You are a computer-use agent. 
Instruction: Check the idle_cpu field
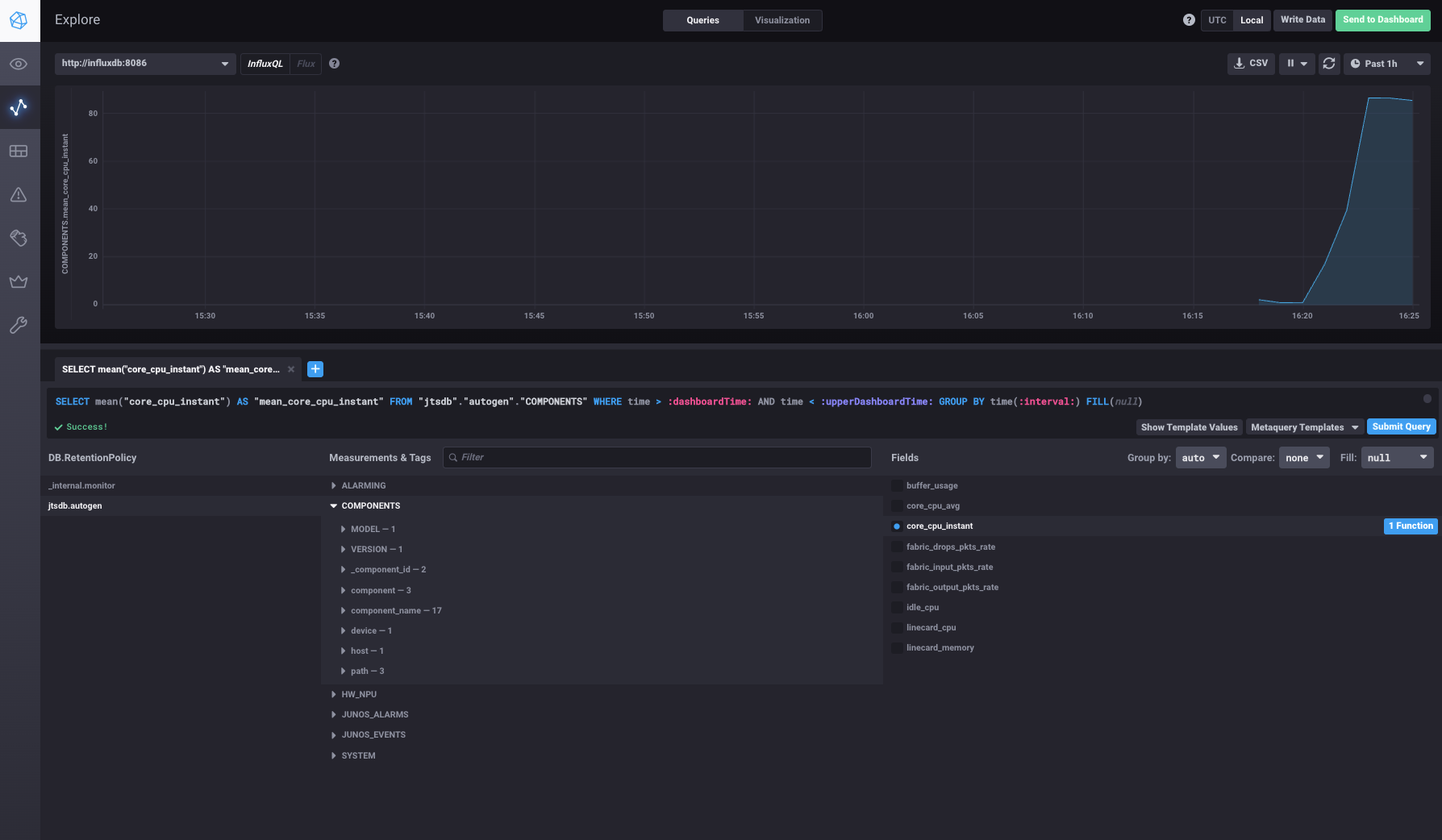tap(897, 608)
